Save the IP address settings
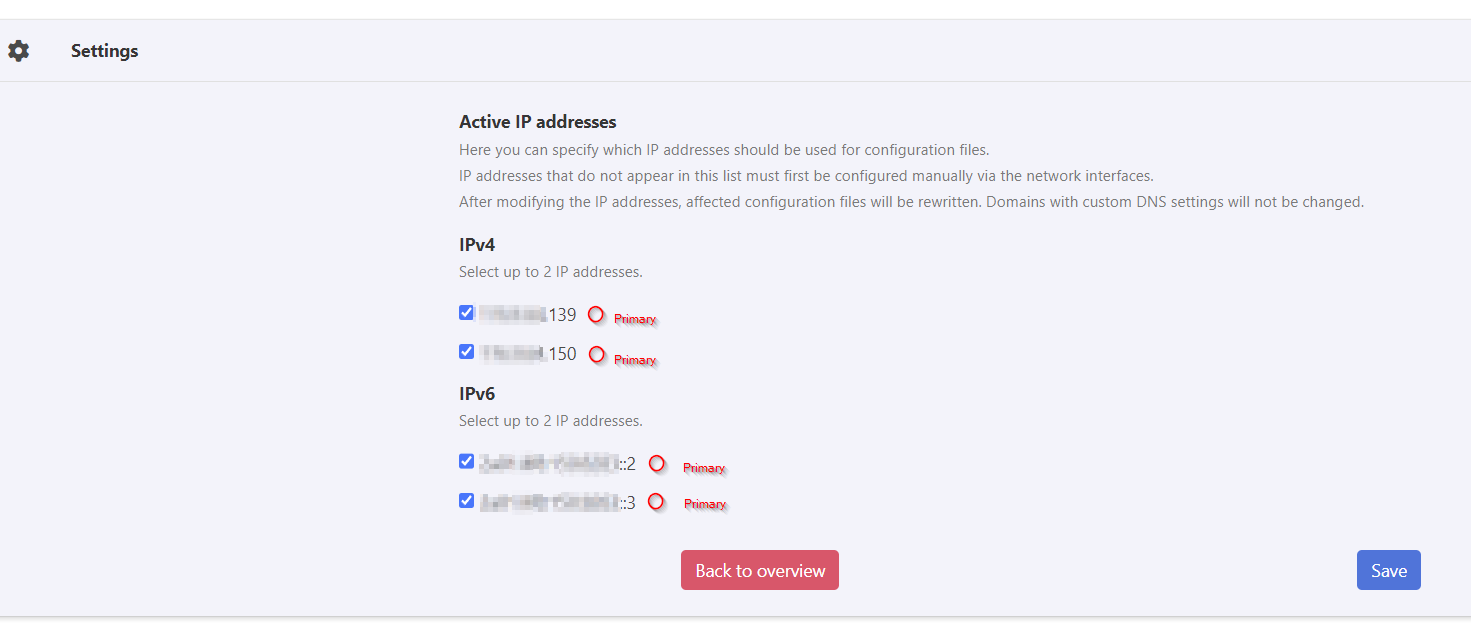 pos(1388,570)
